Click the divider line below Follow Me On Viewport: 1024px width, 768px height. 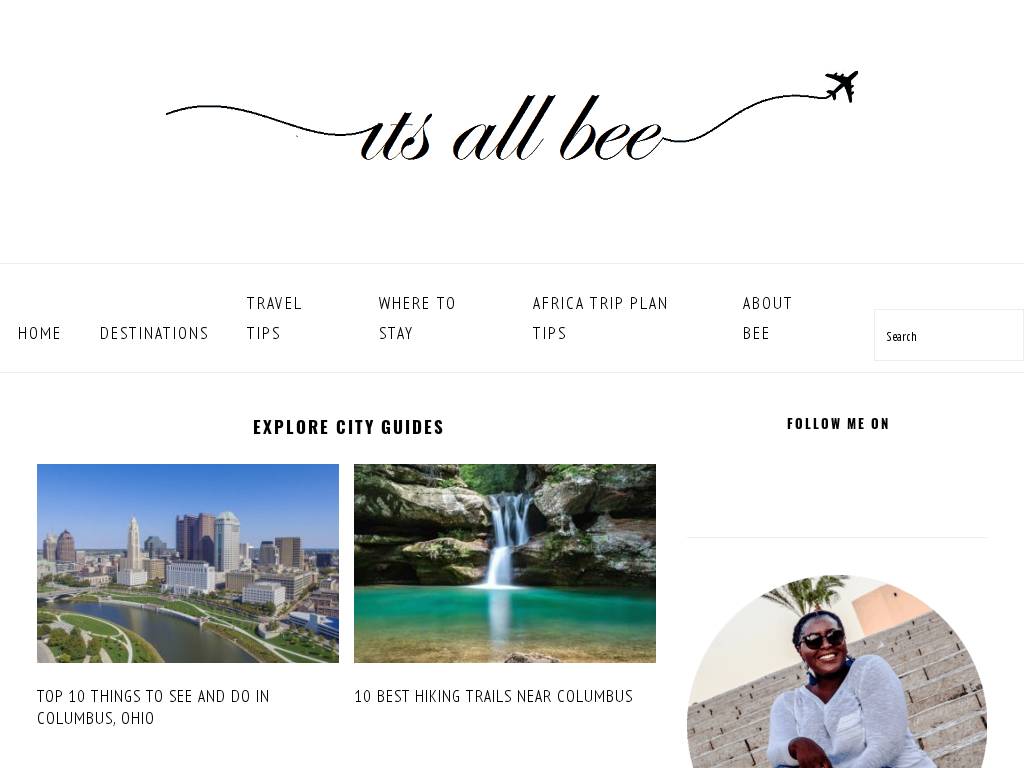(837, 537)
